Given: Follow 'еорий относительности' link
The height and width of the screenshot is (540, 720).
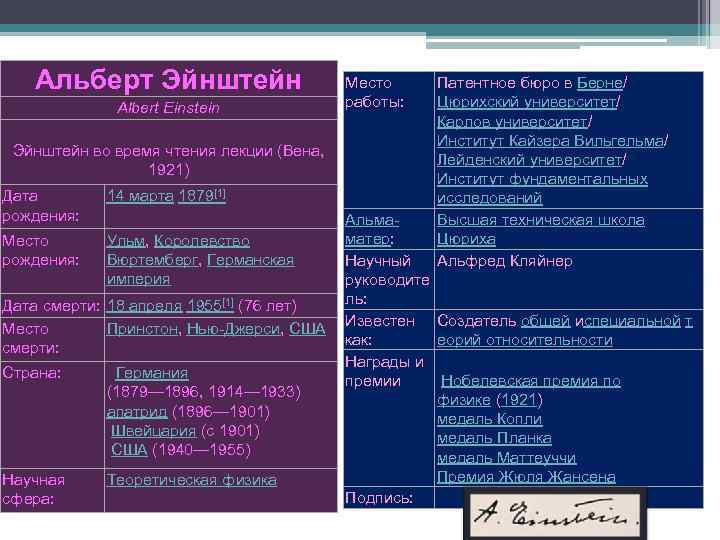Looking at the screenshot, I should 525,340.
